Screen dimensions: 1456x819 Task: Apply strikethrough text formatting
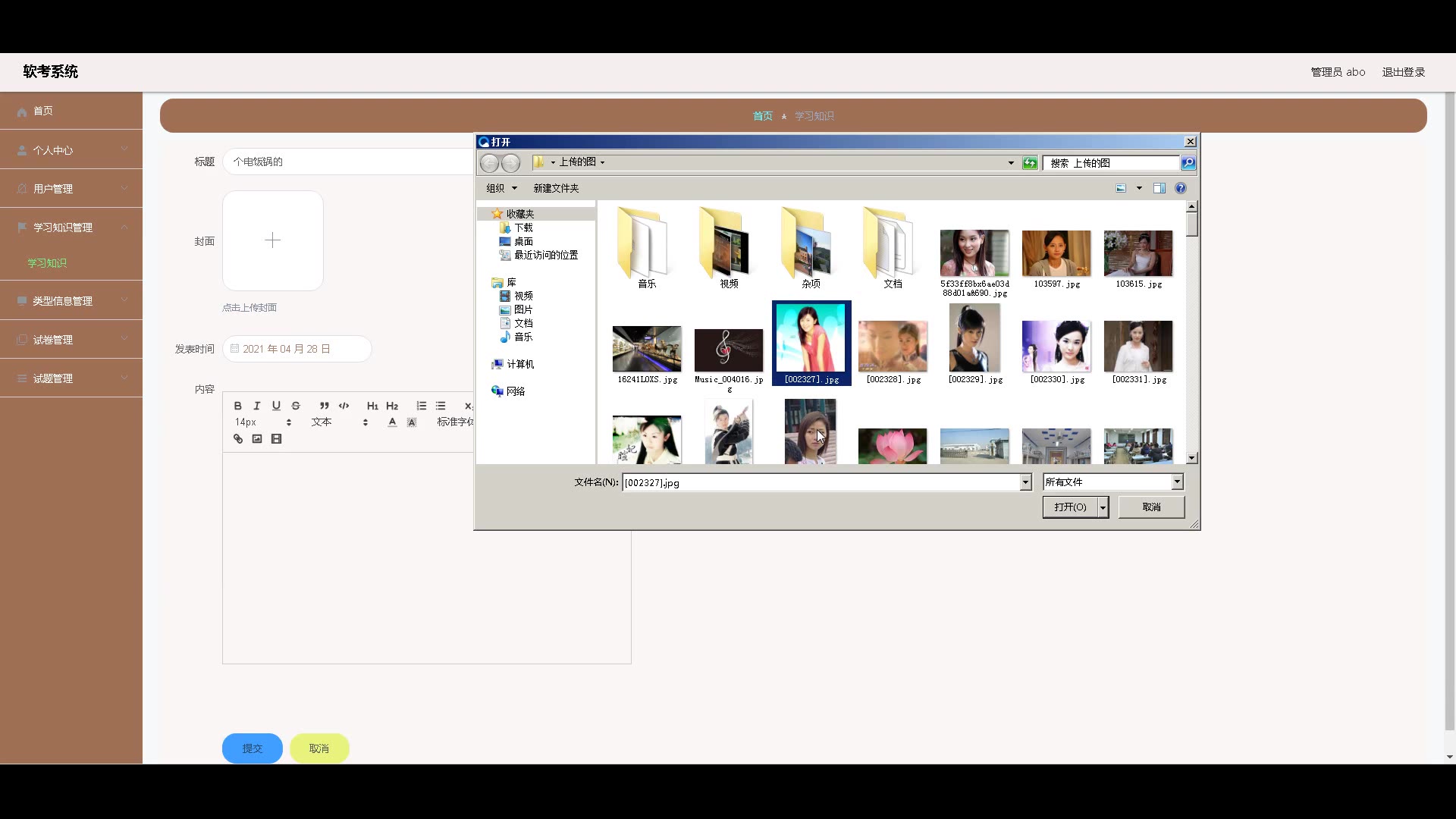(296, 406)
